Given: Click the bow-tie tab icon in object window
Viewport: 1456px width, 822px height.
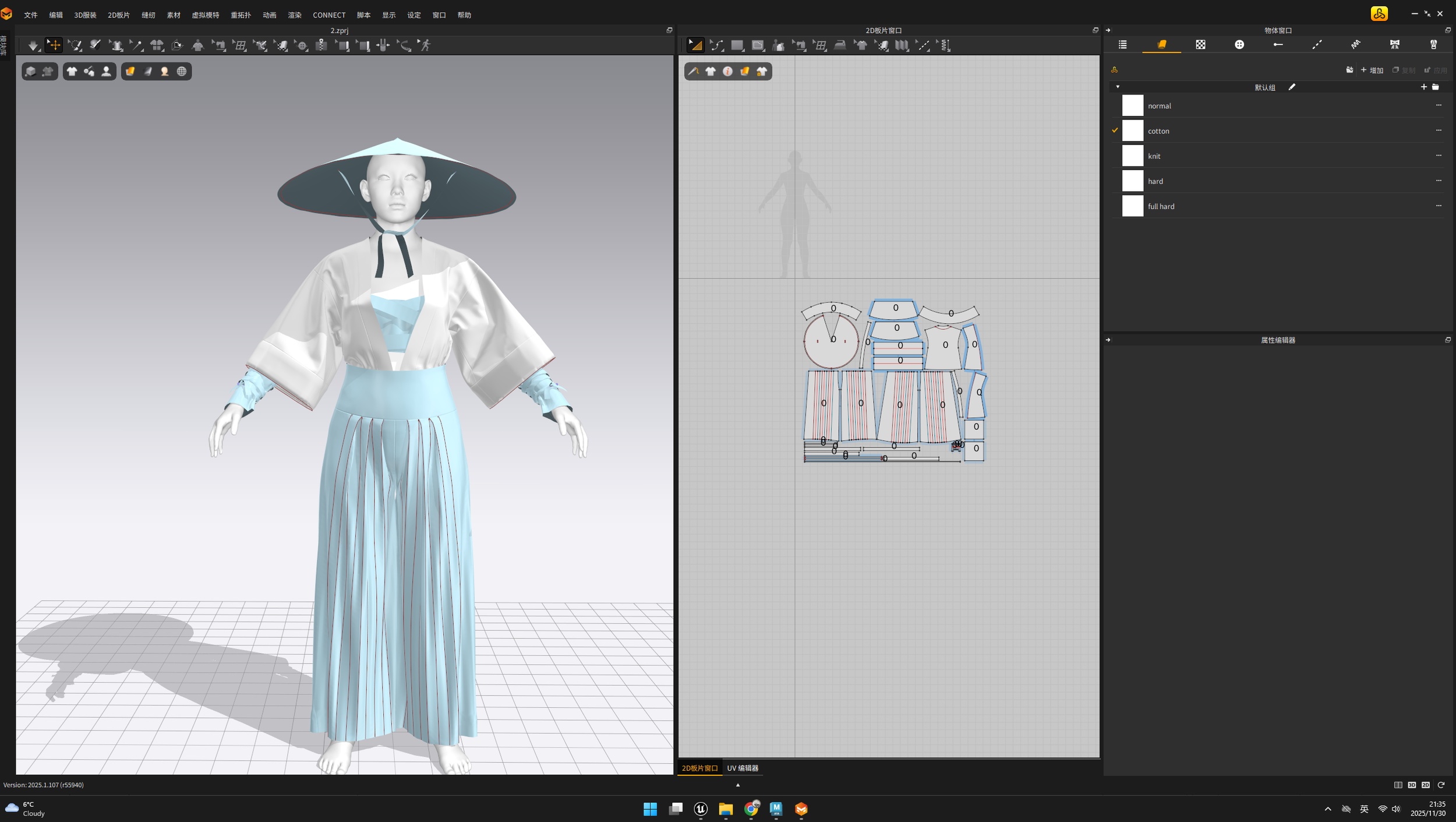Looking at the screenshot, I should pos(1394,45).
